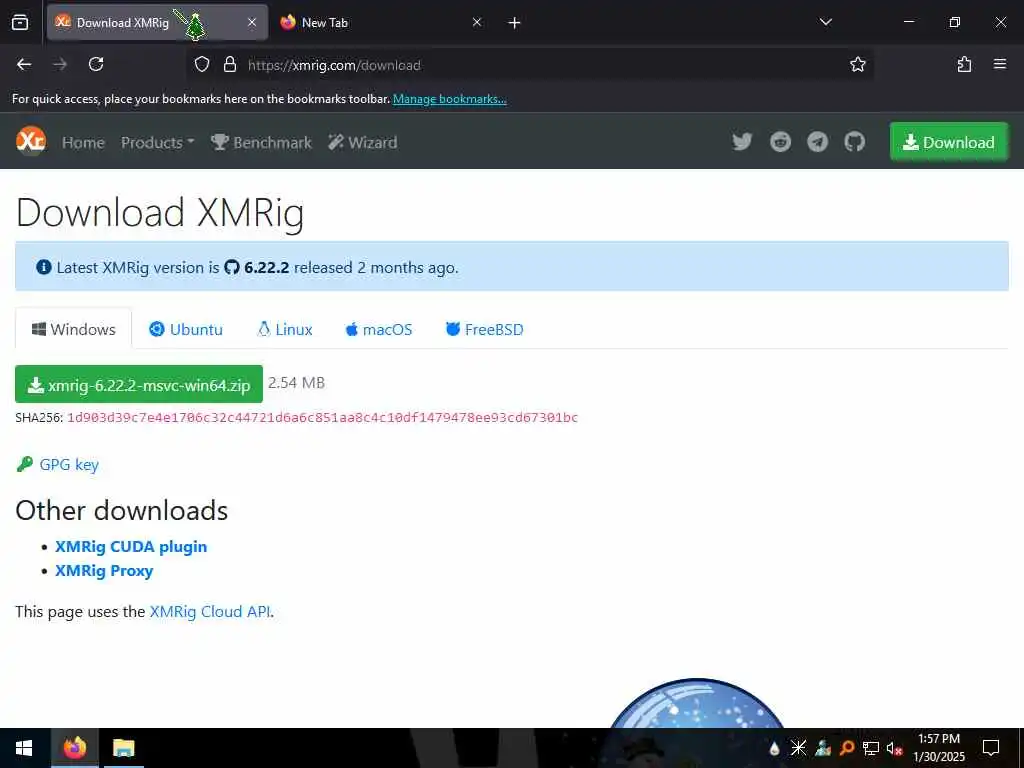View site security padlock info
Image resolution: width=1024 pixels, height=768 pixels.
click(x=230, y=65)
